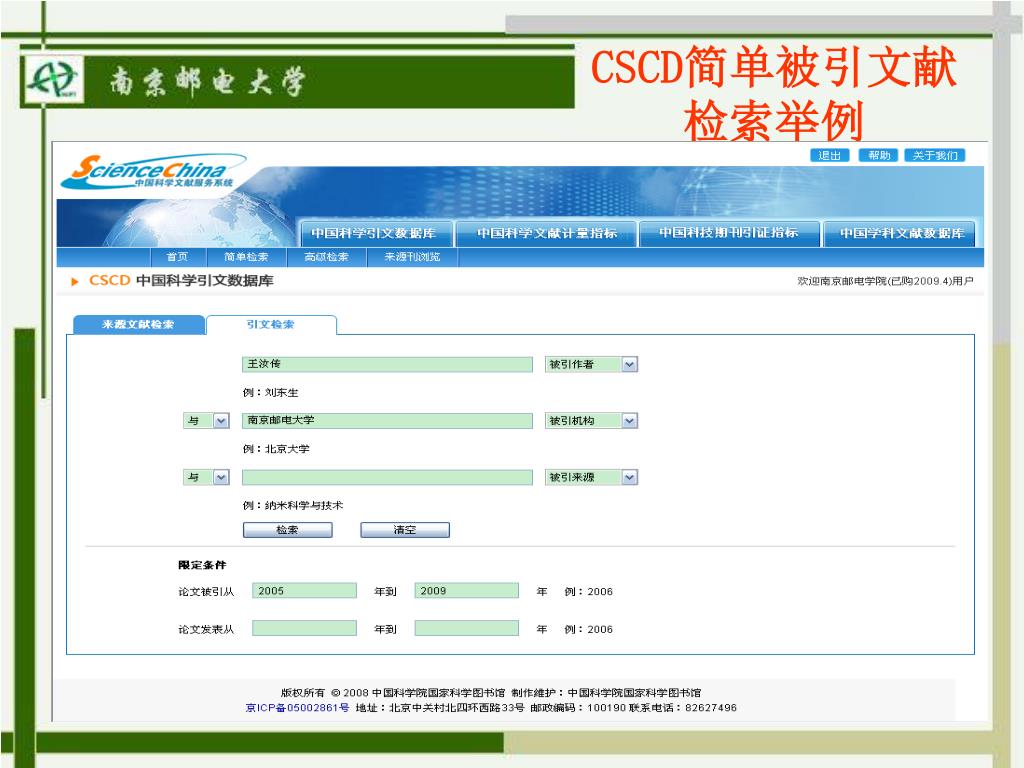Viewport: 1024px width, 768px height.
Task: Click the Nanjing university emblem logo
Action: coord(52,79)
